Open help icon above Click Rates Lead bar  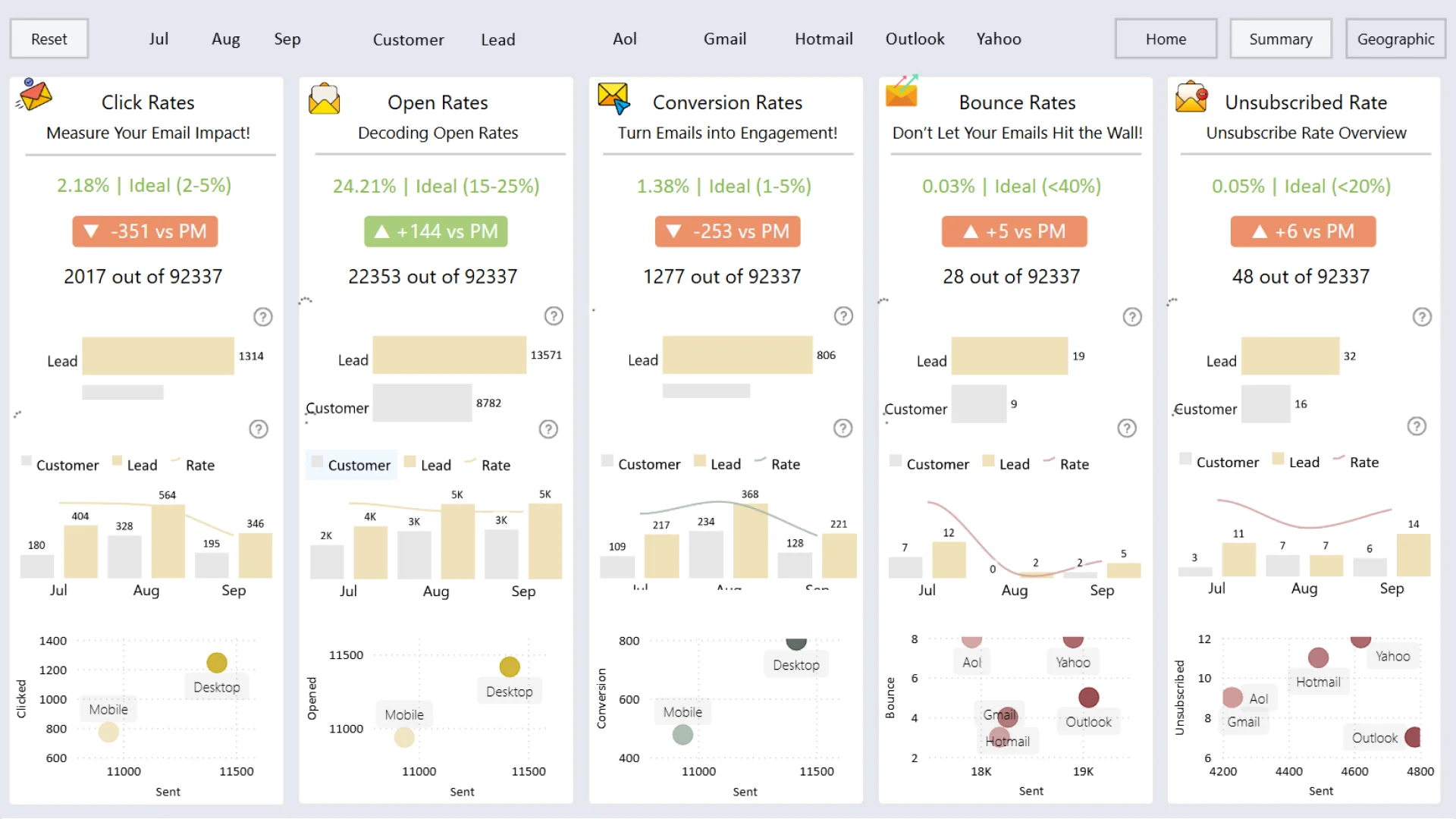[263, 317]
